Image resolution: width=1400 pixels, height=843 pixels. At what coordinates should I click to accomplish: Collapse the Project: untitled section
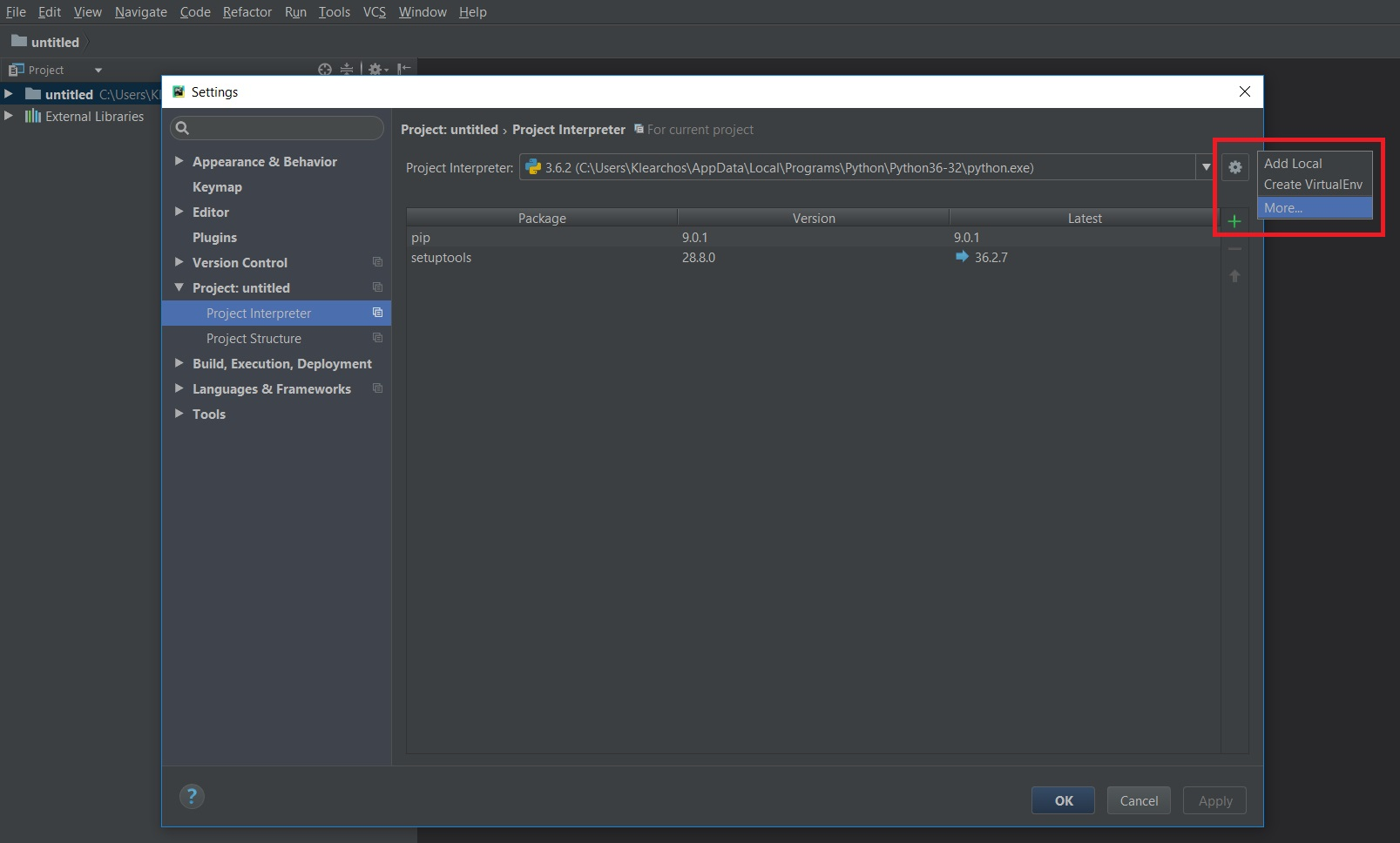[x=179, y=287]
